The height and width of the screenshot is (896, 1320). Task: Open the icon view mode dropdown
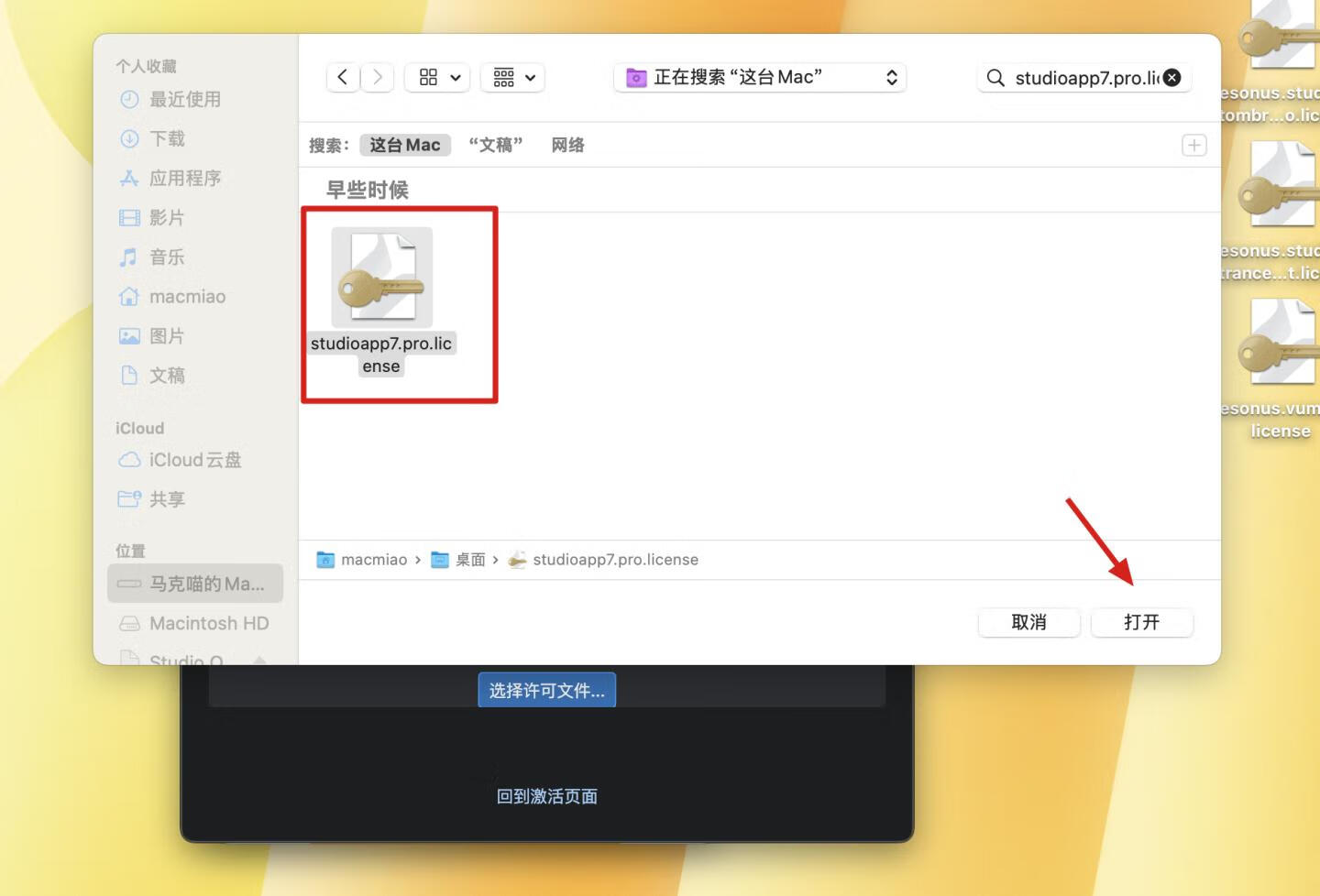438,78
